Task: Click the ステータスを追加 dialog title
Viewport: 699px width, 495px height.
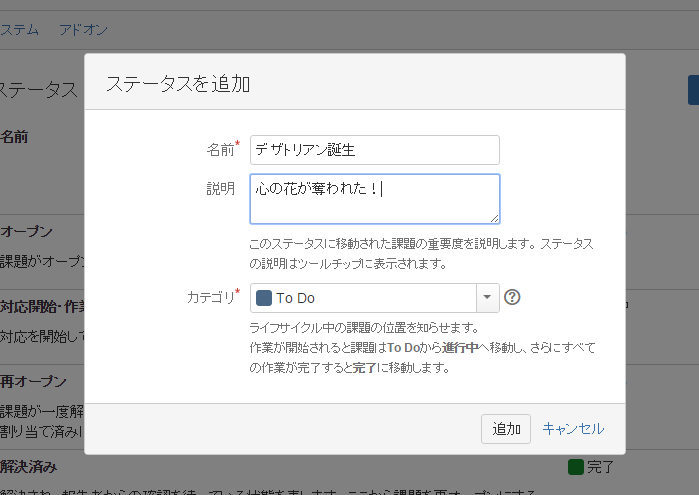Action: click(178, 84)
